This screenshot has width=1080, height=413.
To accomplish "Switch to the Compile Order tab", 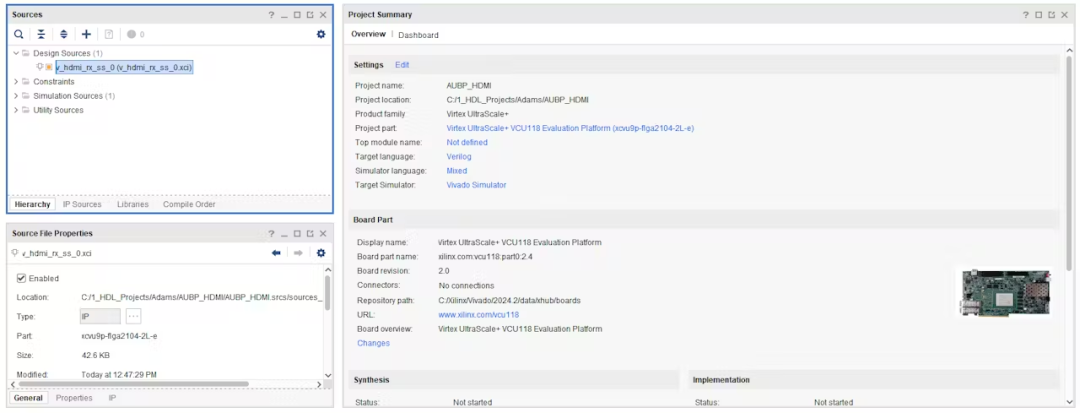I will 190,204.
